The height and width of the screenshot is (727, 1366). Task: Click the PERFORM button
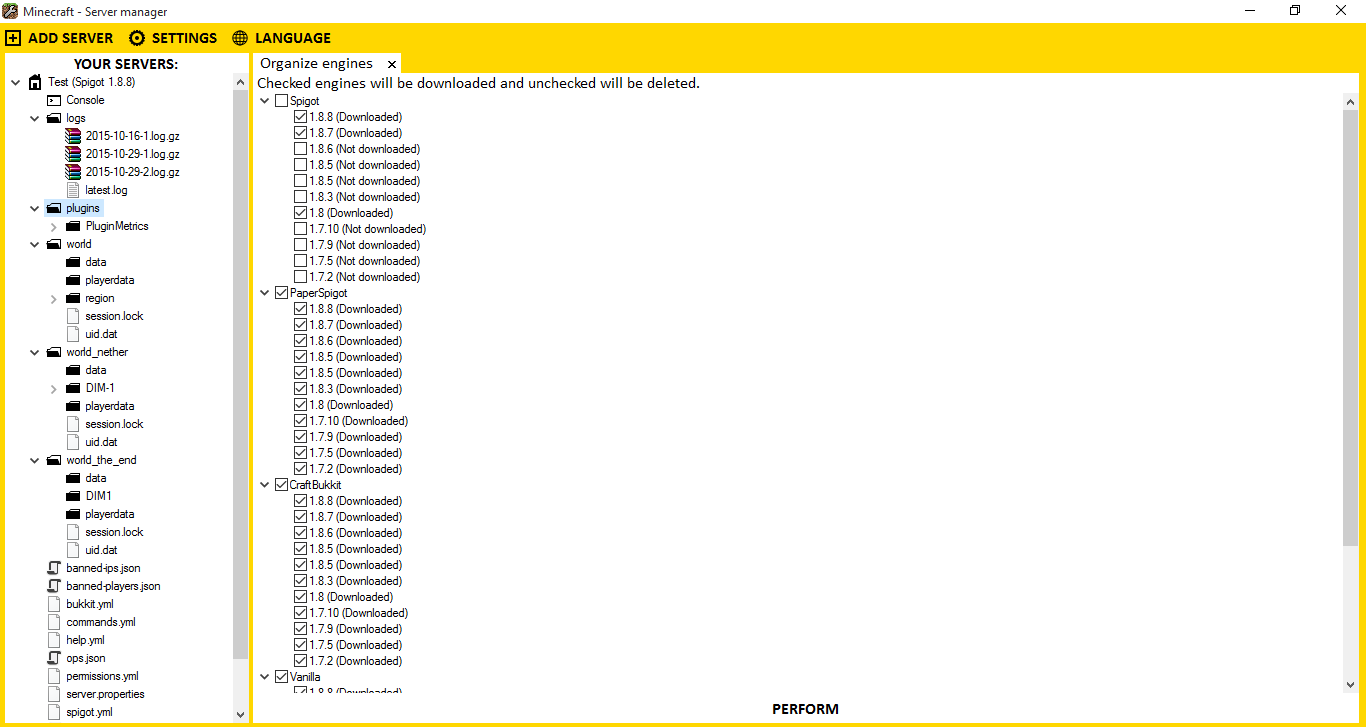(x=805, y=709)
